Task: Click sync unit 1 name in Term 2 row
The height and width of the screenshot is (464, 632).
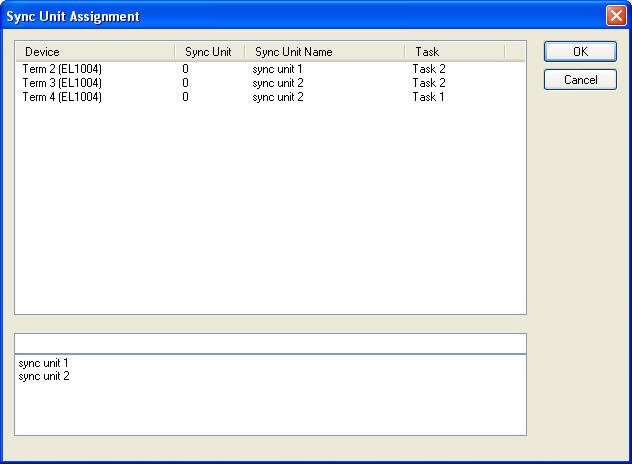Action: [x=277, y=69]
